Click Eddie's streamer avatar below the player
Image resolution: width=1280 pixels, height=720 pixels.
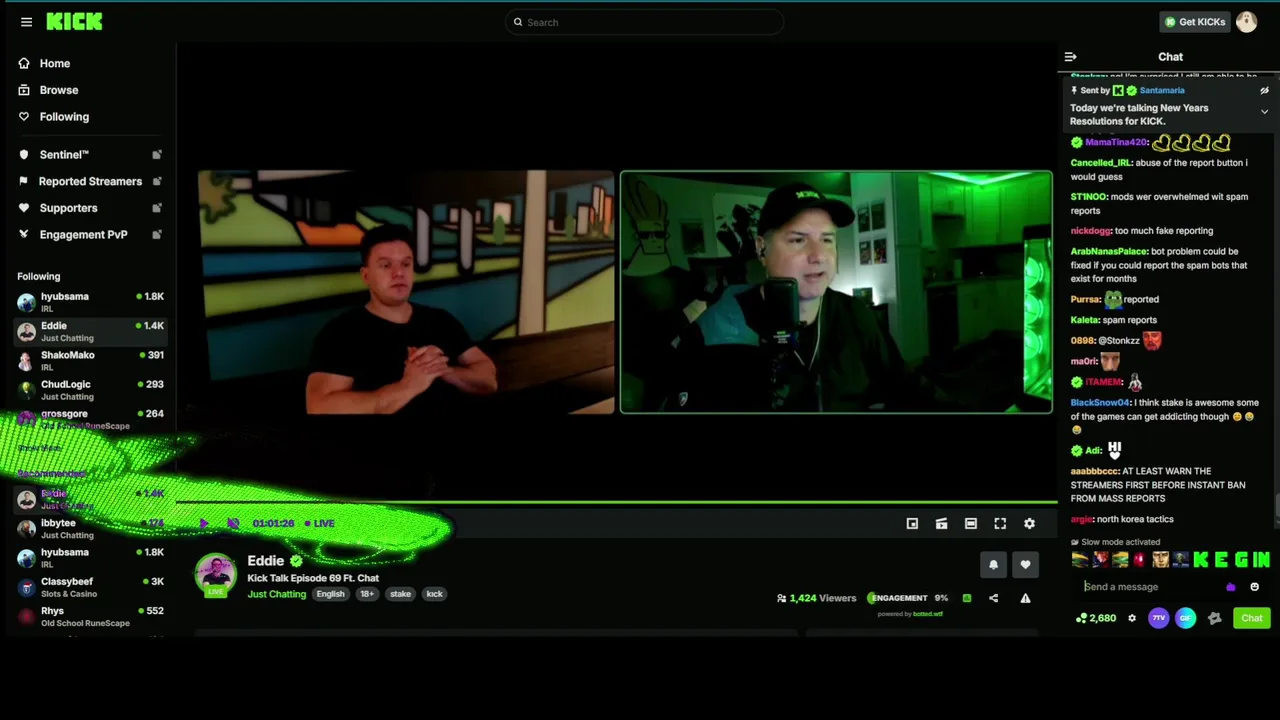point(215,574)
